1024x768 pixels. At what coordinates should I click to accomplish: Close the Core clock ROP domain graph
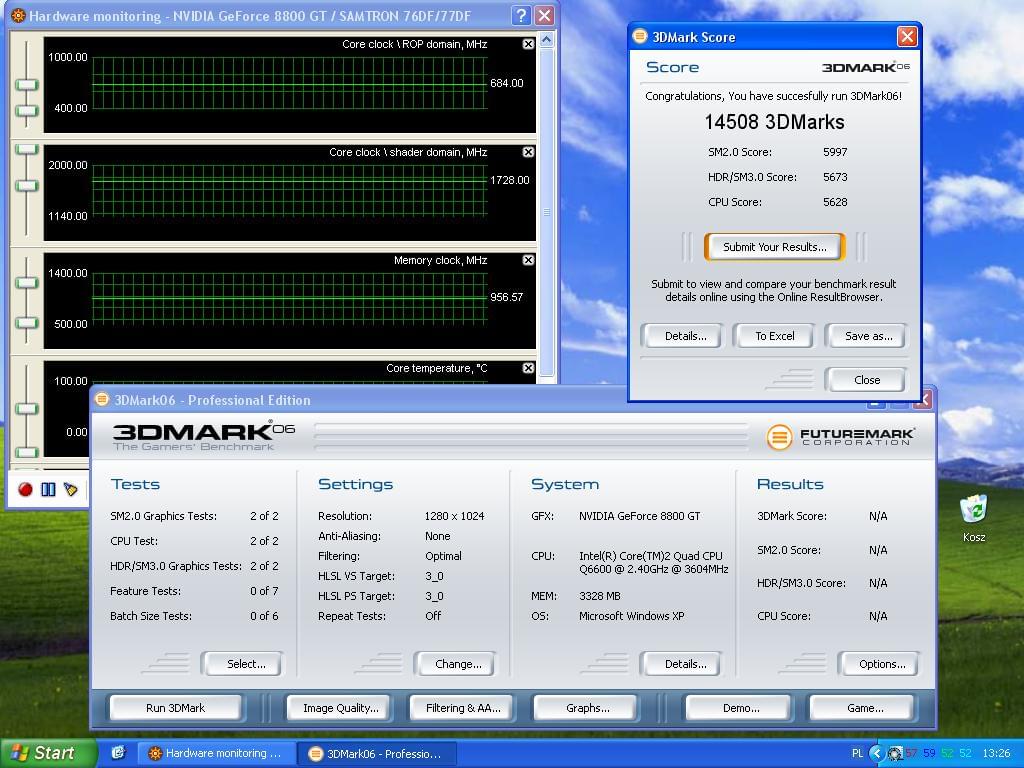[528, 44]
